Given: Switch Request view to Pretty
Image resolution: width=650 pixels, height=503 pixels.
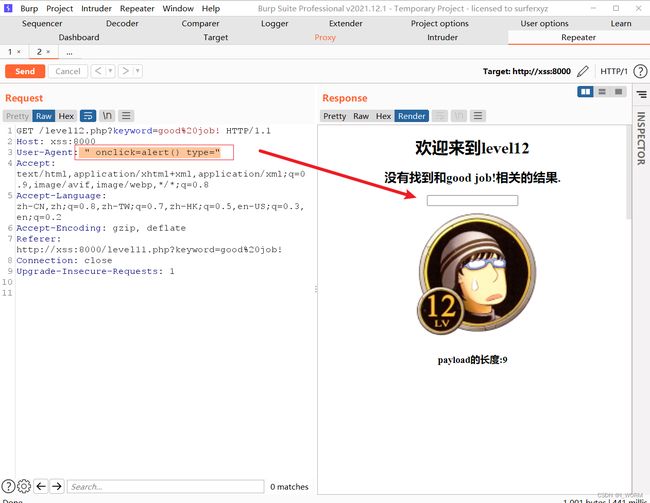Looking at the screenshot, I should (17, 116).
